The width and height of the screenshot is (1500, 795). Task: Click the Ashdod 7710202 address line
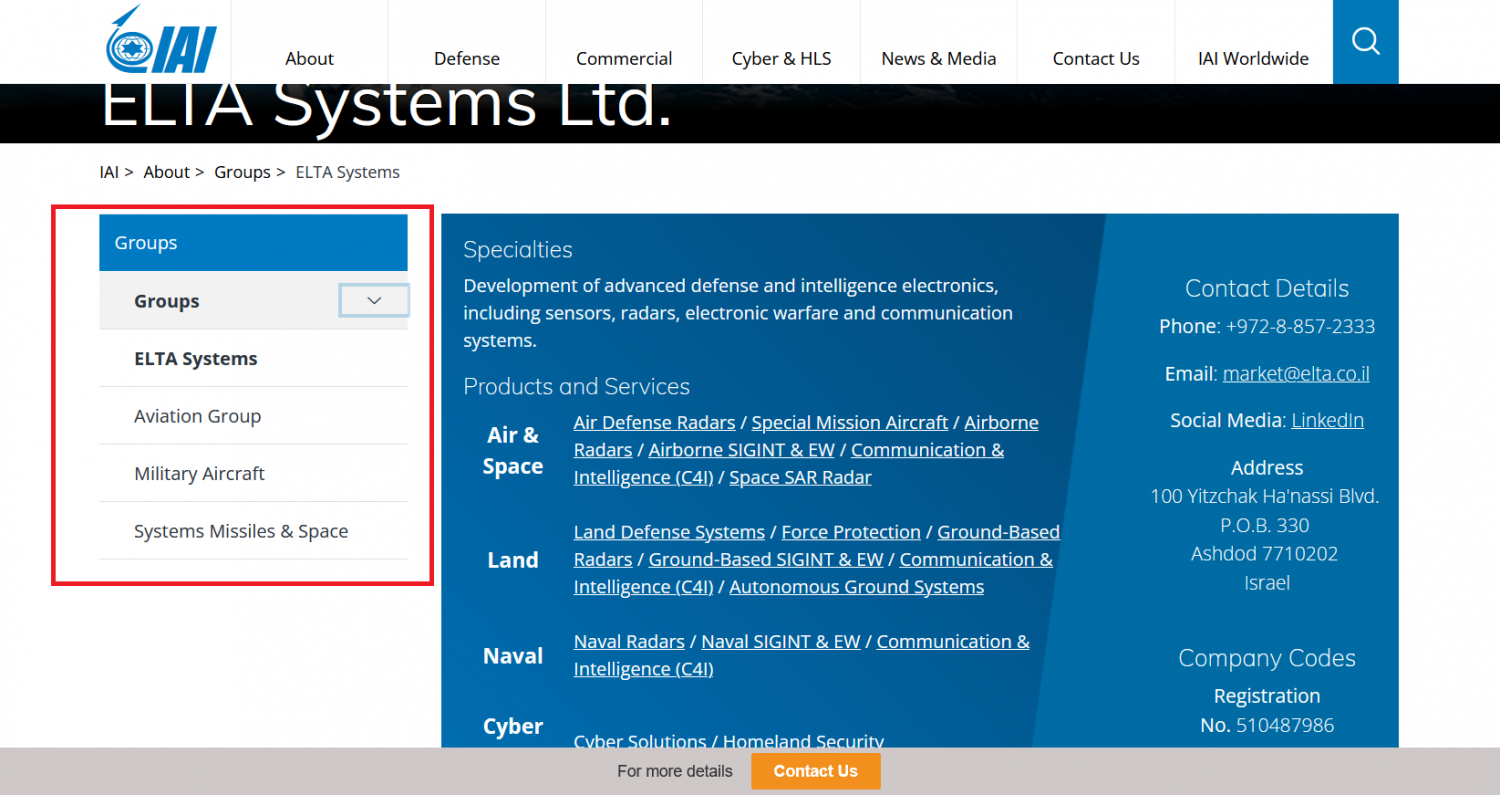click(1265, 553)
